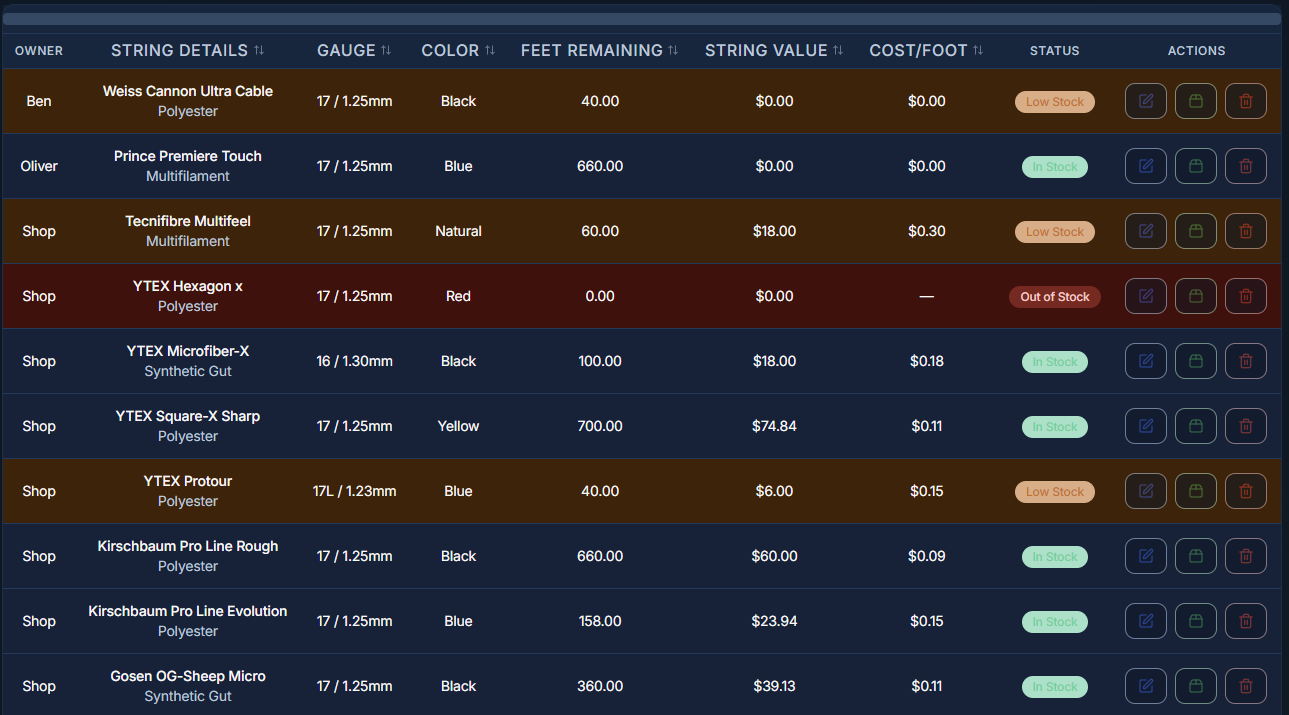Click the Low Stock badge for Tecnifibre Multifeel
1289x715 pixels.
1055,232
